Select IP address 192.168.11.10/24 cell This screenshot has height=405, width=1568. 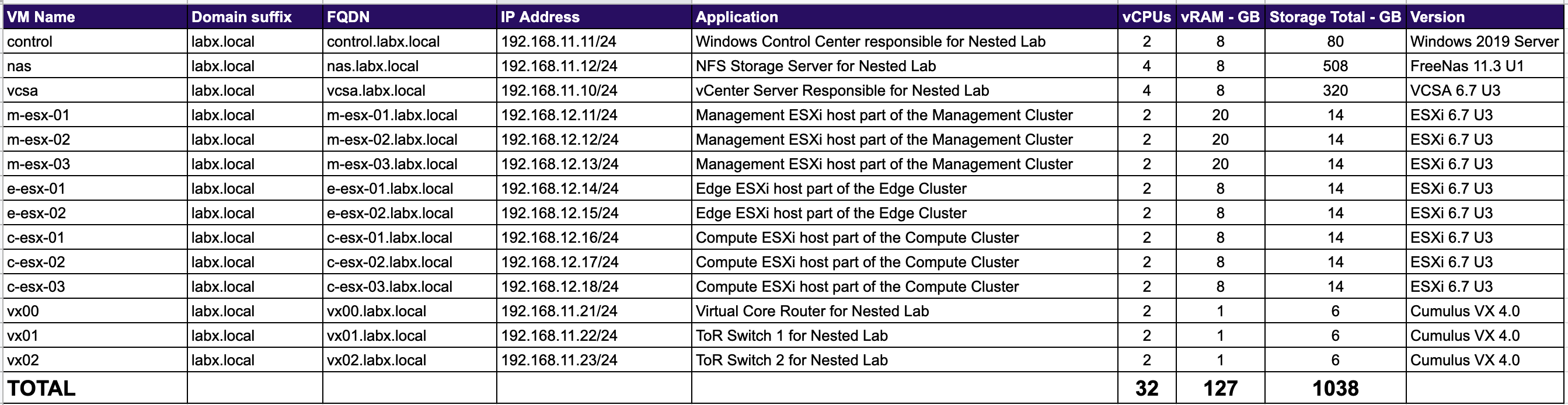pyautogui.click(x=559, y=90)
